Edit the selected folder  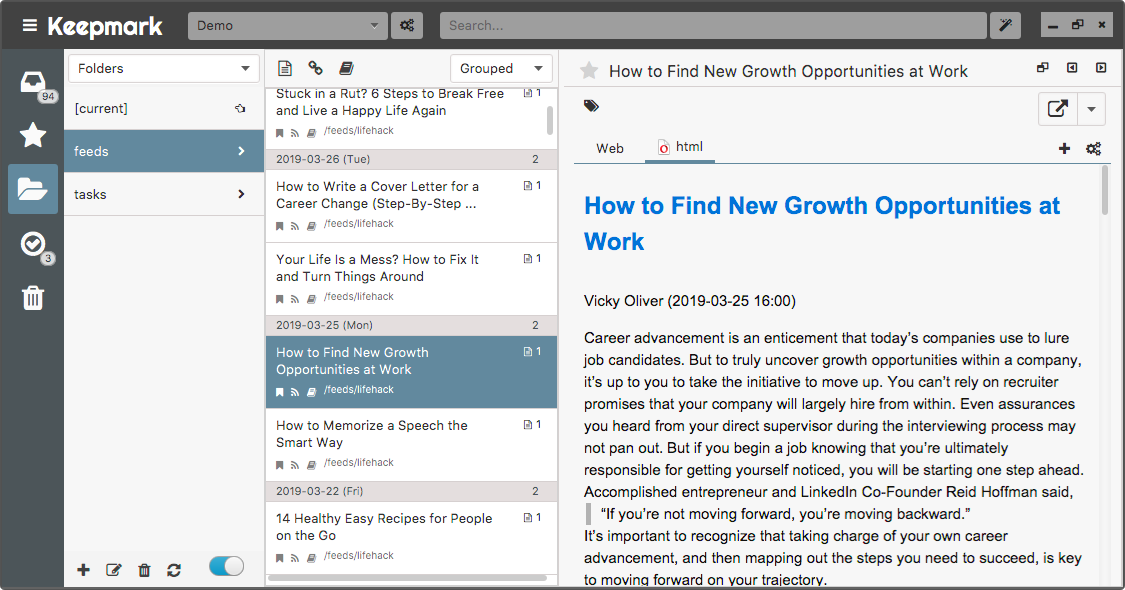pos(113,570)
